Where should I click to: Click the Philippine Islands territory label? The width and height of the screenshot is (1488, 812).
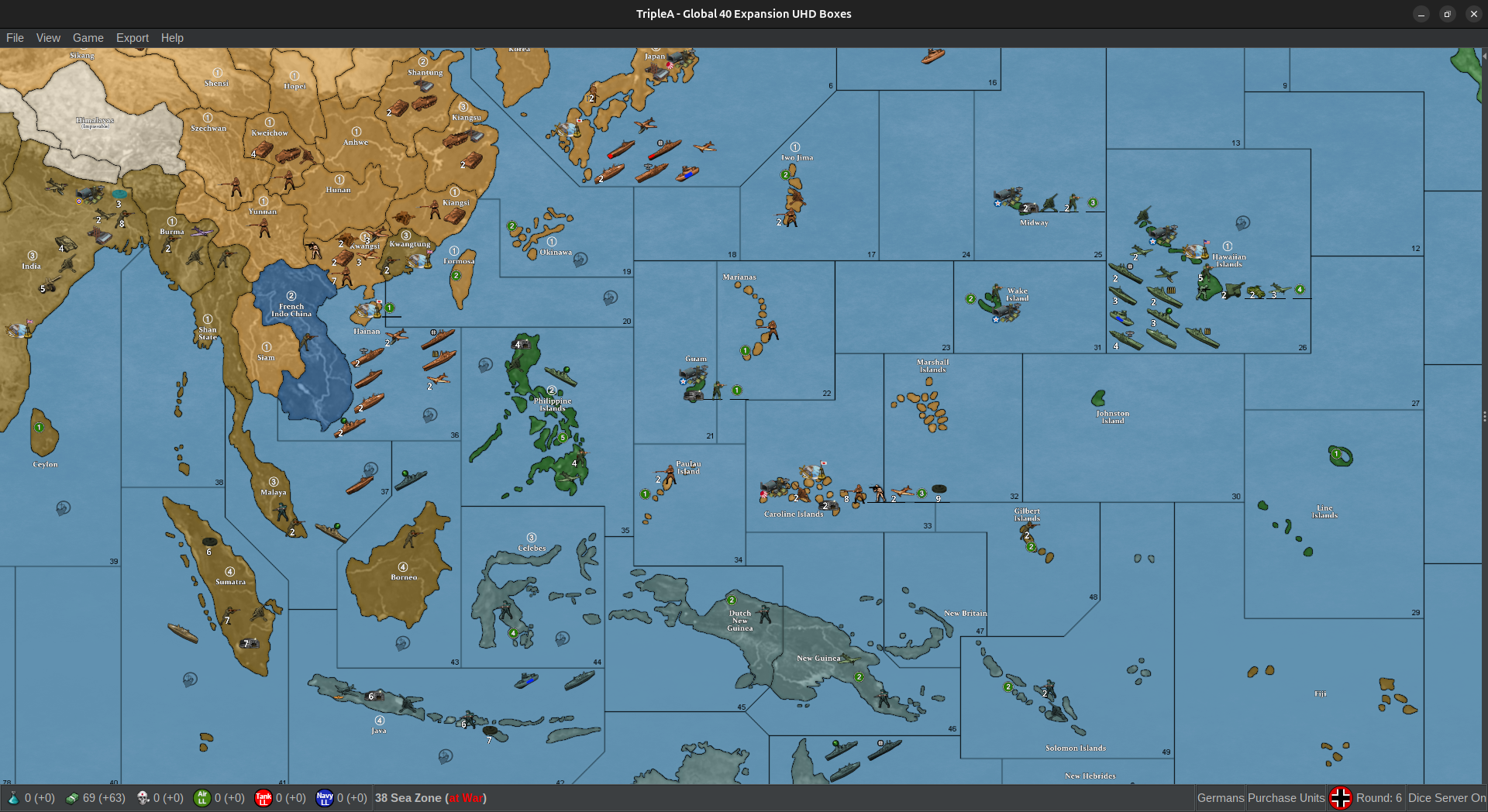click(x=553, y=404)
